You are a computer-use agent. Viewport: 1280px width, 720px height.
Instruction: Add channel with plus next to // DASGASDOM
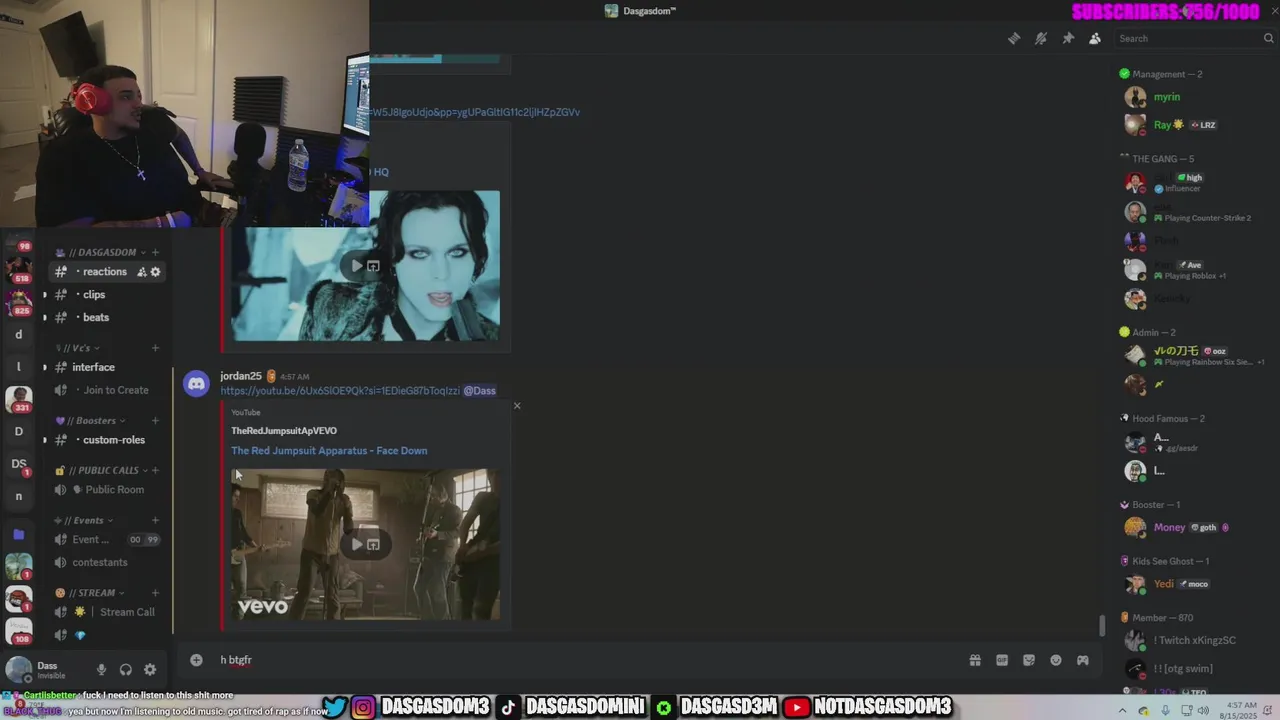click(155, 252)
